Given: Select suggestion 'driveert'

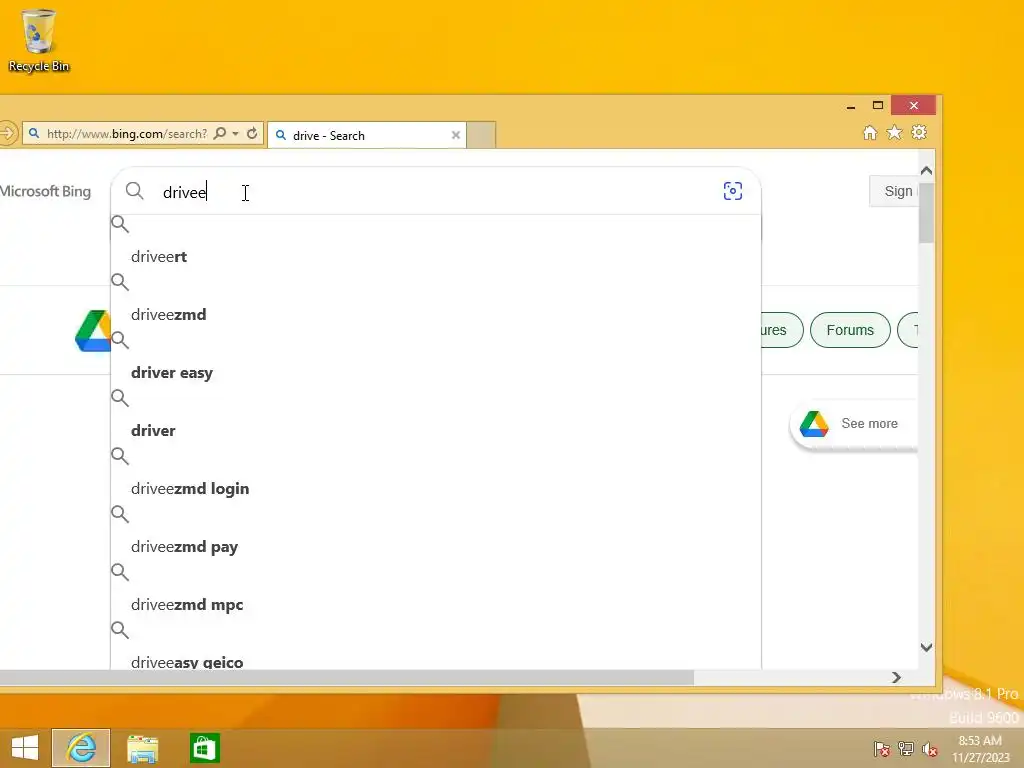Looking at the screenshot, I should (436, 257).
